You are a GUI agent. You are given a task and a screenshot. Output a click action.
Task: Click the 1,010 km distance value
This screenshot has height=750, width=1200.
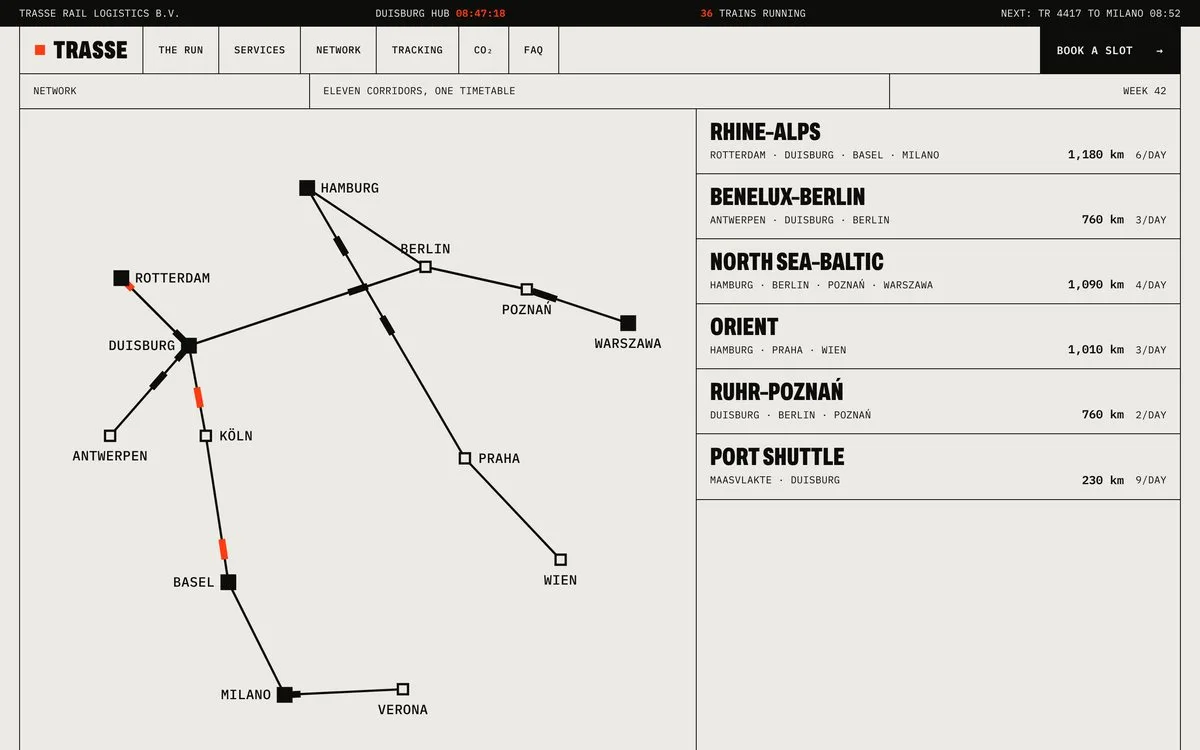coord(1096,350)
